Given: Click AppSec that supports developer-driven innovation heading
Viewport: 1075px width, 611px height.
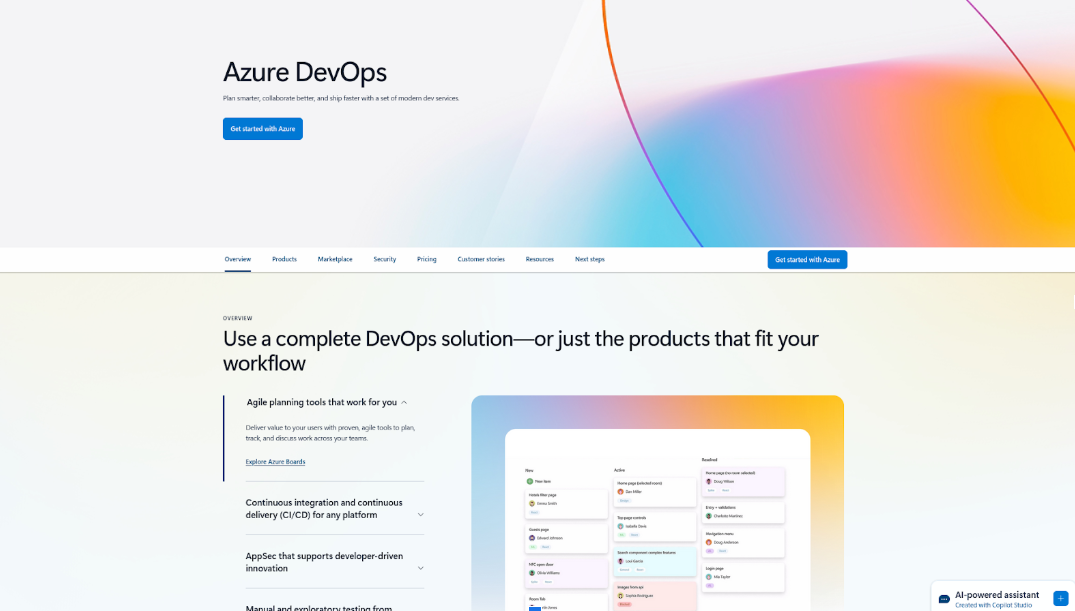Looking at the screenshot, I should tap(324, 562).
